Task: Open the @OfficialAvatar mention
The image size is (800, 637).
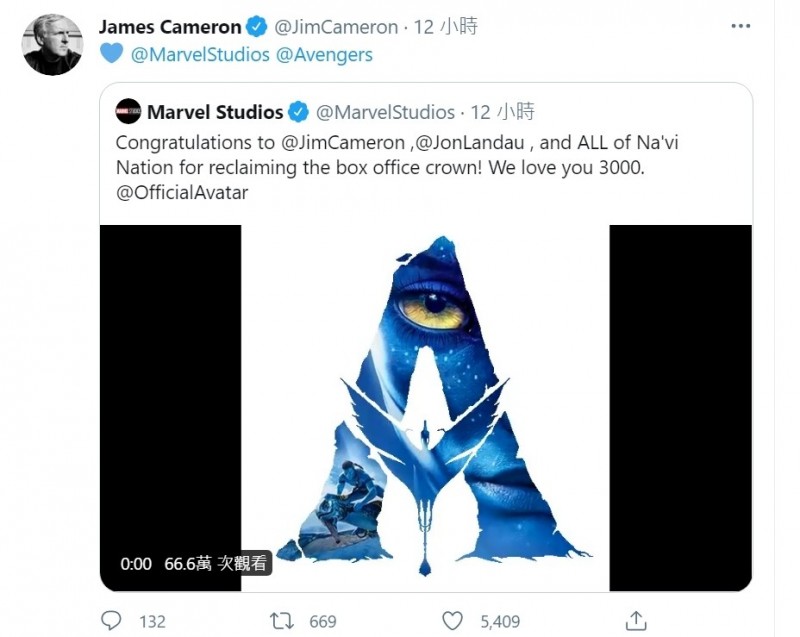Action: (x=182, y=192)
